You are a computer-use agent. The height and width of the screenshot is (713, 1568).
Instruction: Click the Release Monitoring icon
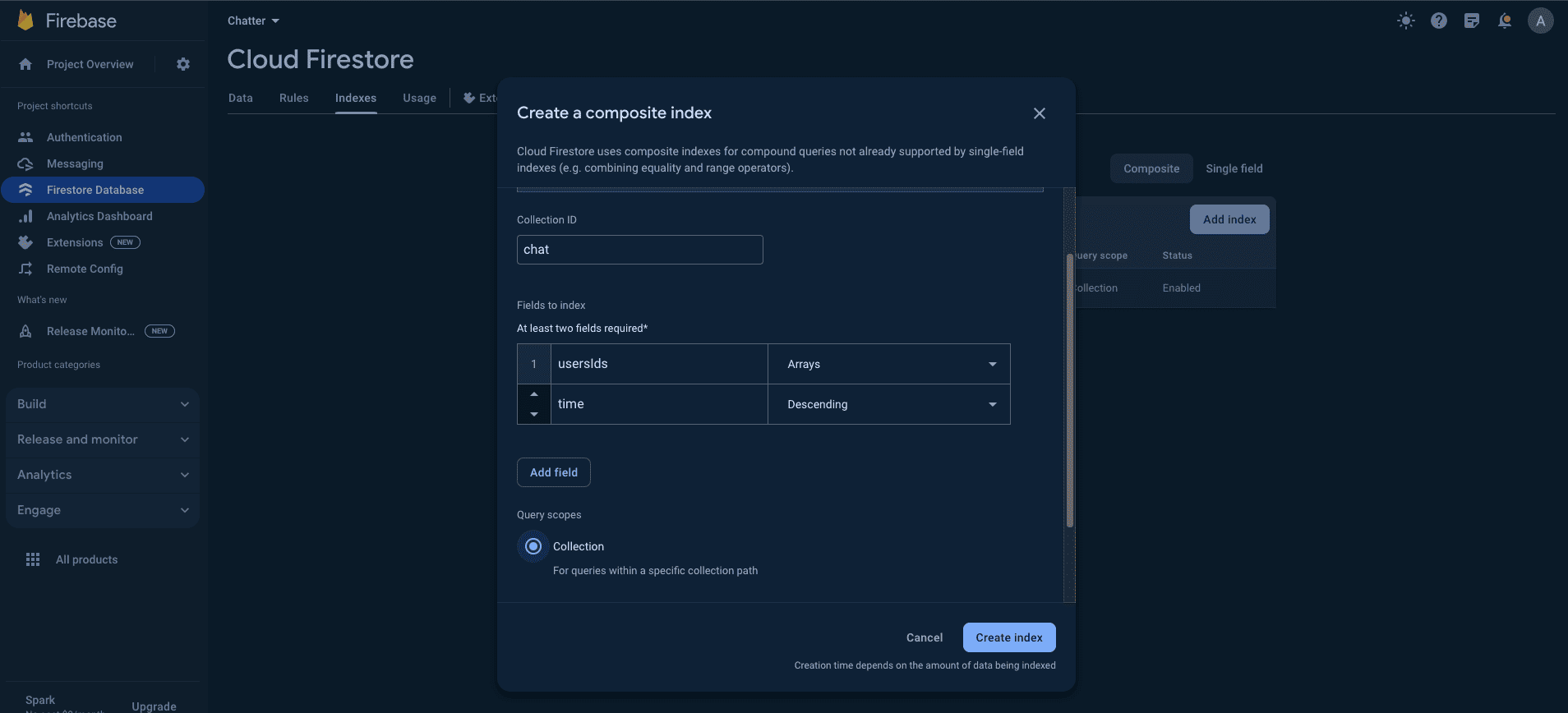point(25,331)
